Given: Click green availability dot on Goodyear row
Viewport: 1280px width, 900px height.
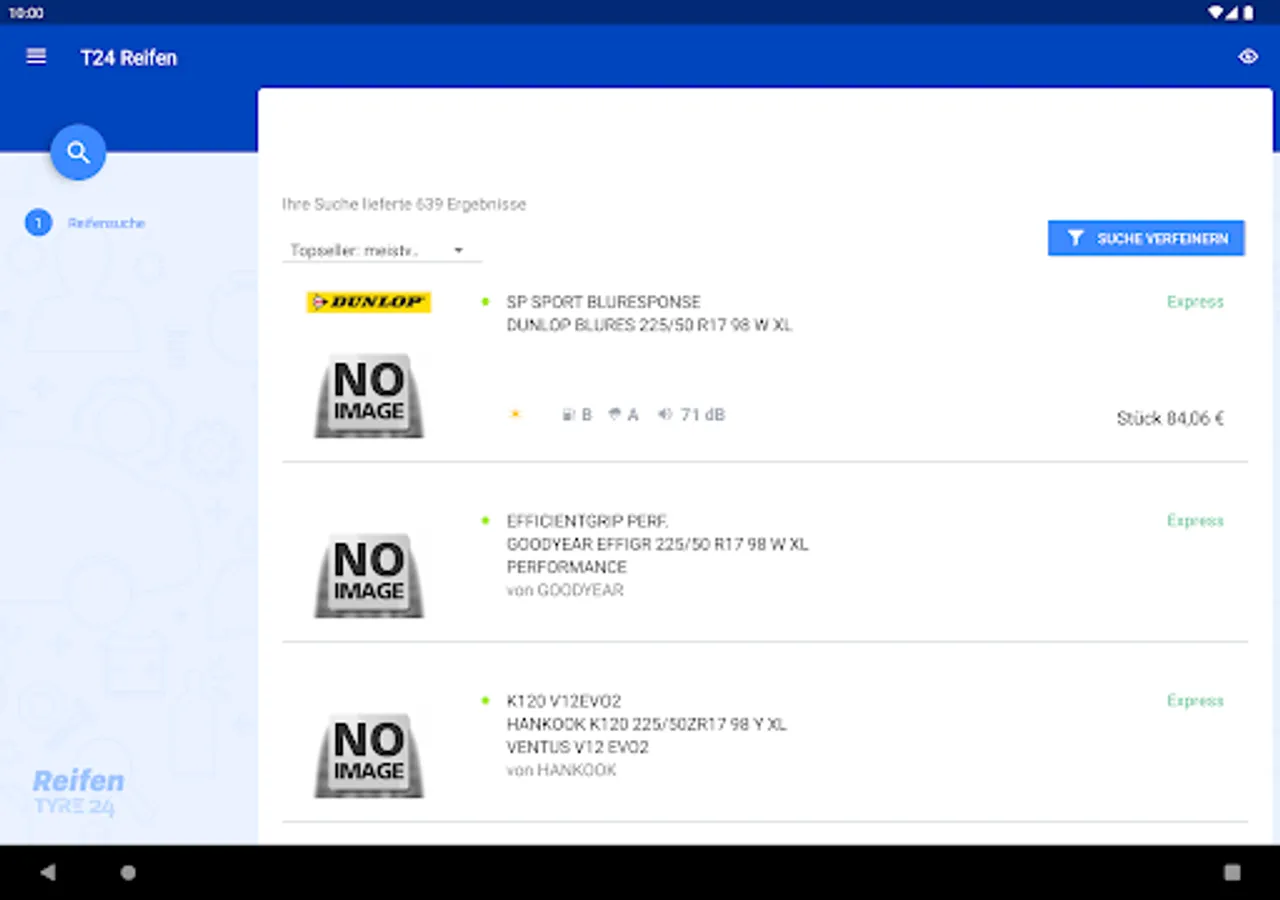Looking at the screenshot, I should click(485, 520).
